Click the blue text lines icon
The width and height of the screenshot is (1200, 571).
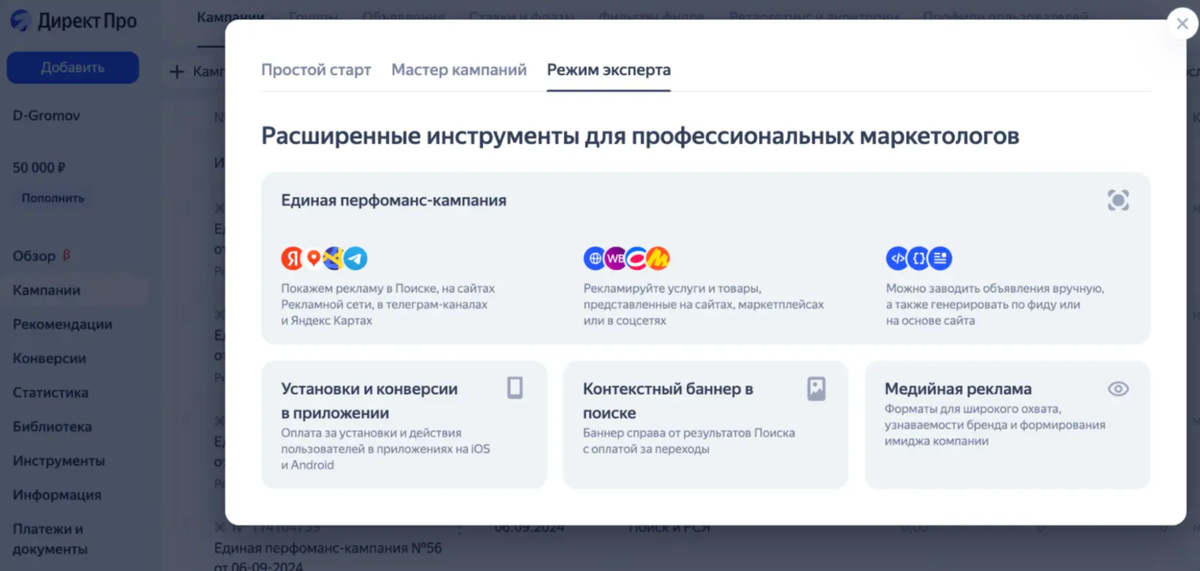tap(940, 258)
